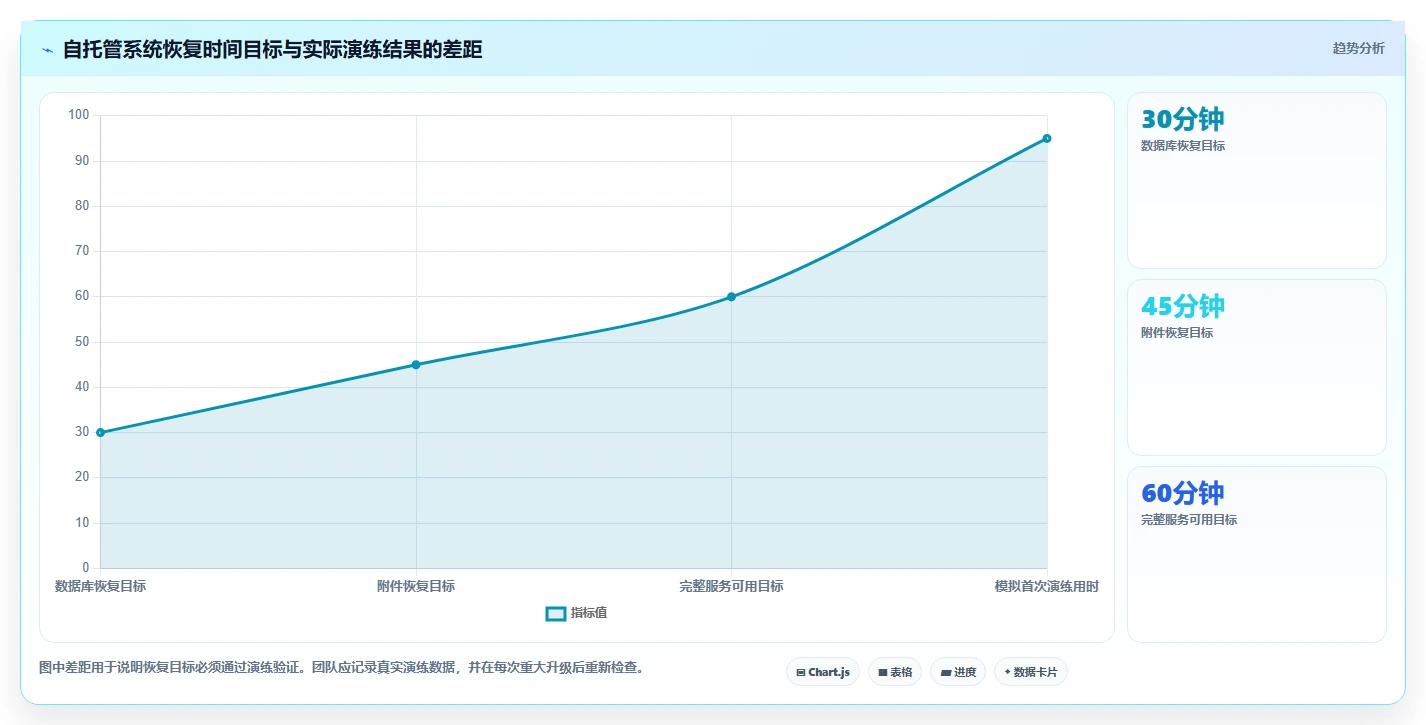The image size is (1426, 725).
Task: Select the 进度 tag
Action: (958, 672)
